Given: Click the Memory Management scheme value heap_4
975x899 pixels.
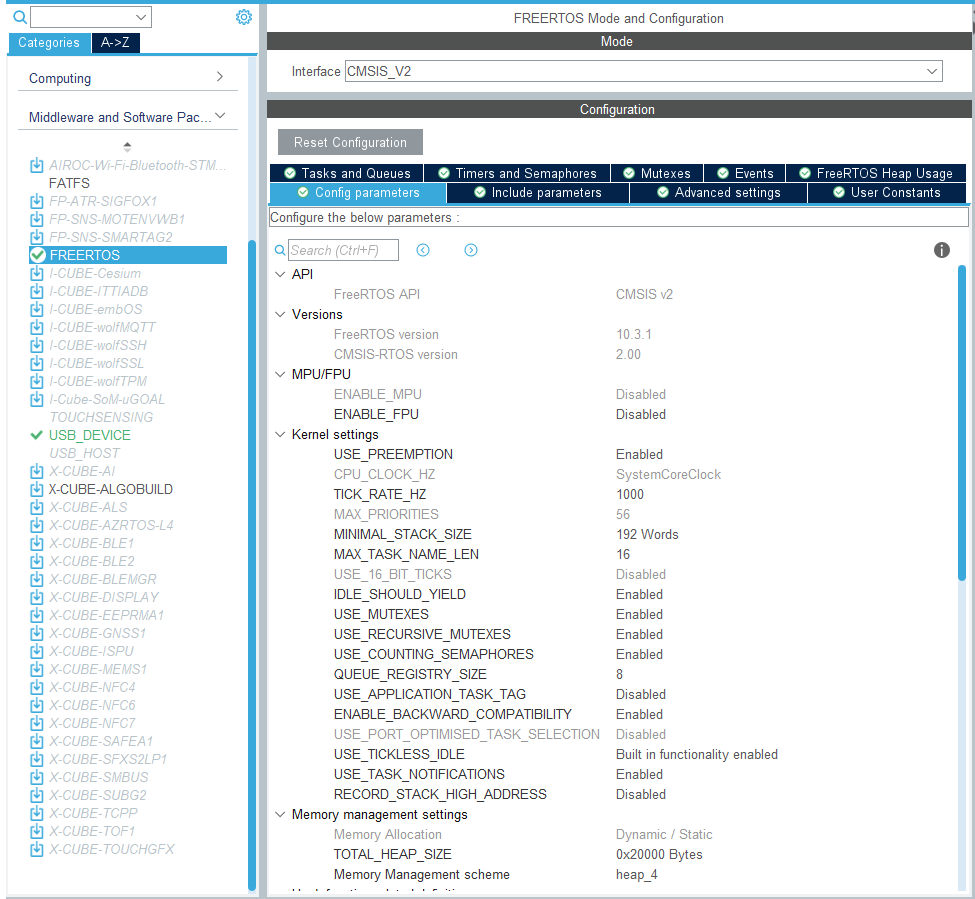Looking at the screenshot, I should (637, 875).
